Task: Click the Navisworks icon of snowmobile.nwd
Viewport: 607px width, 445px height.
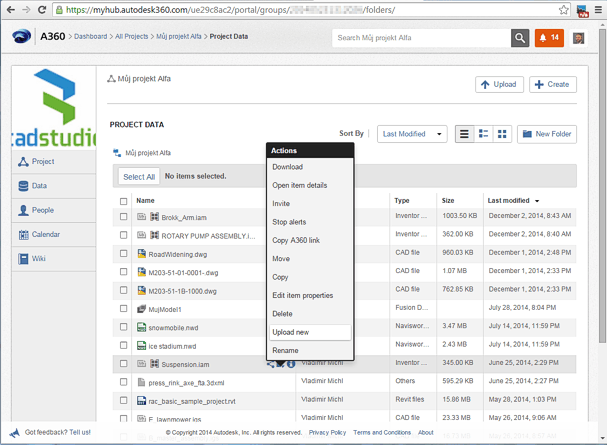Action: coord(142,327)
